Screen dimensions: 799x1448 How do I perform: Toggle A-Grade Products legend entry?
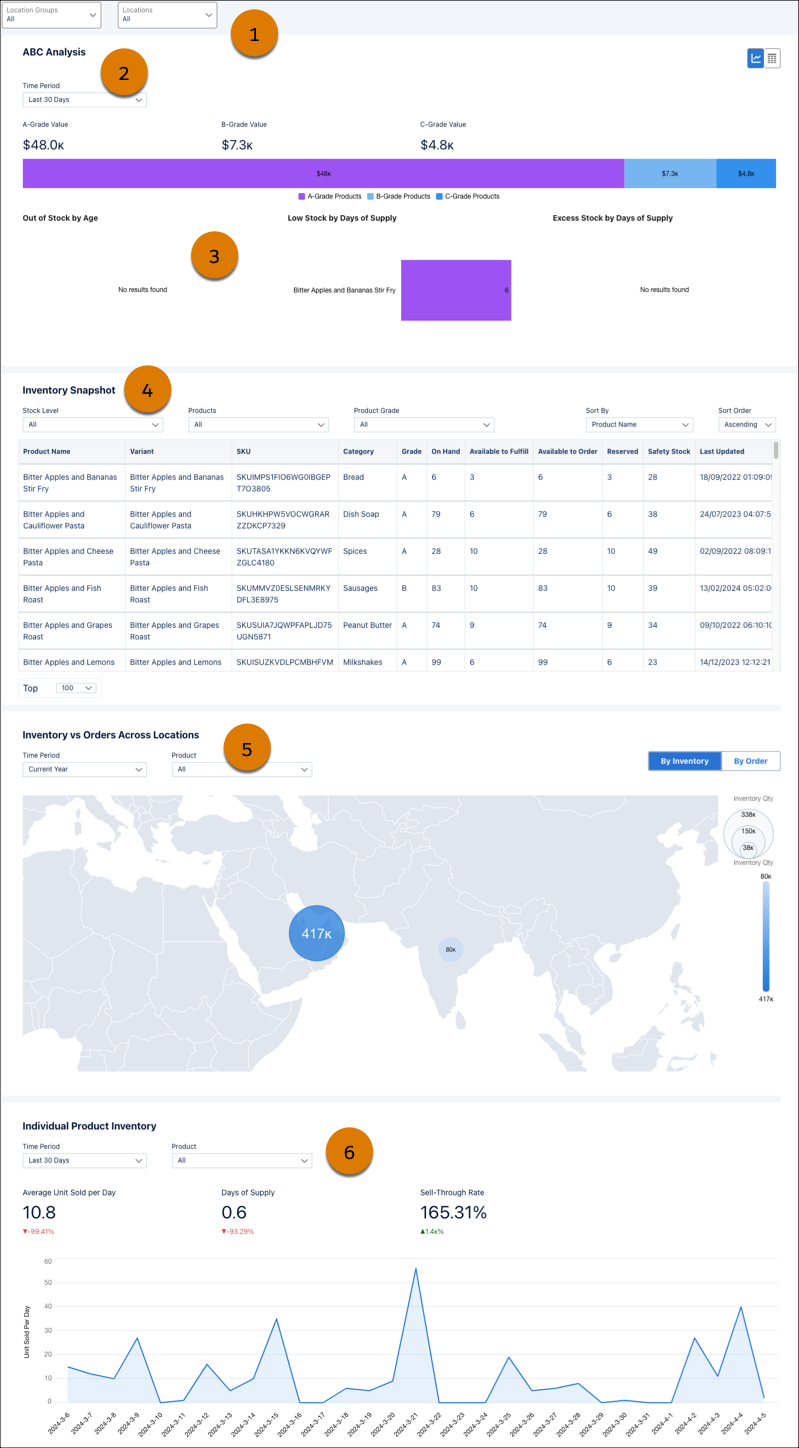(x=330, y=196)
